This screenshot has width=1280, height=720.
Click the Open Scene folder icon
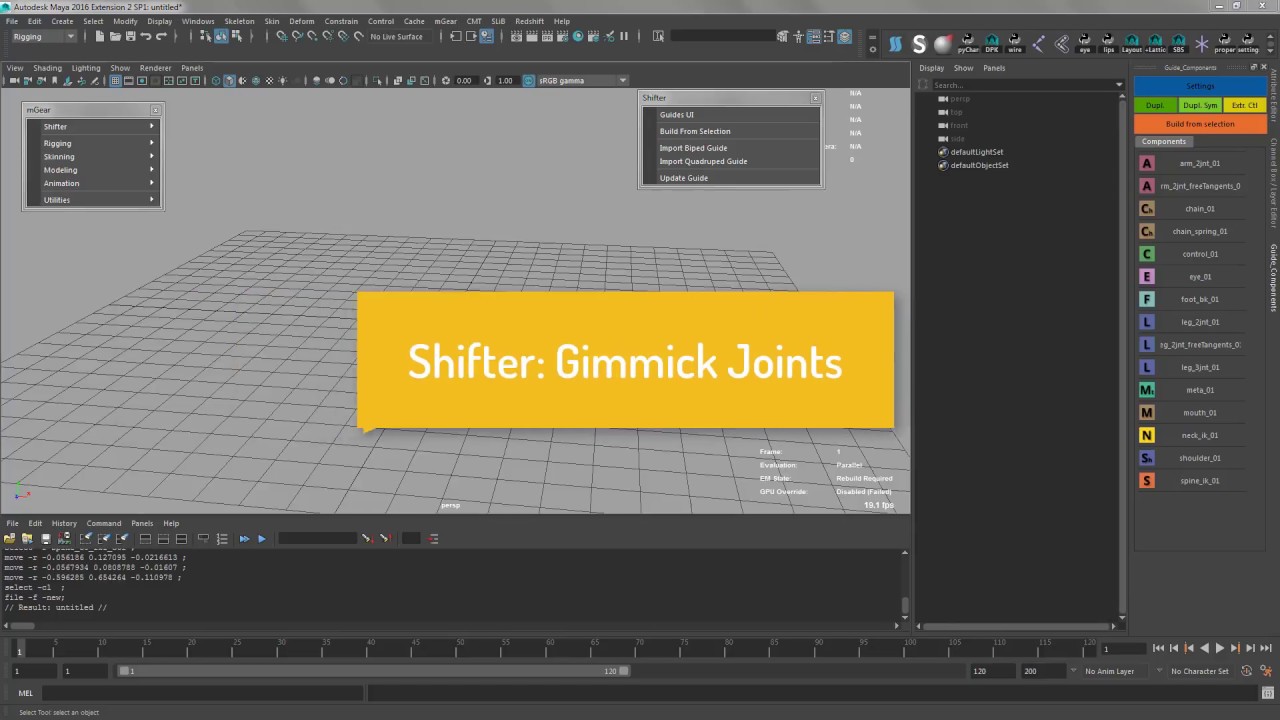(115, 36)
